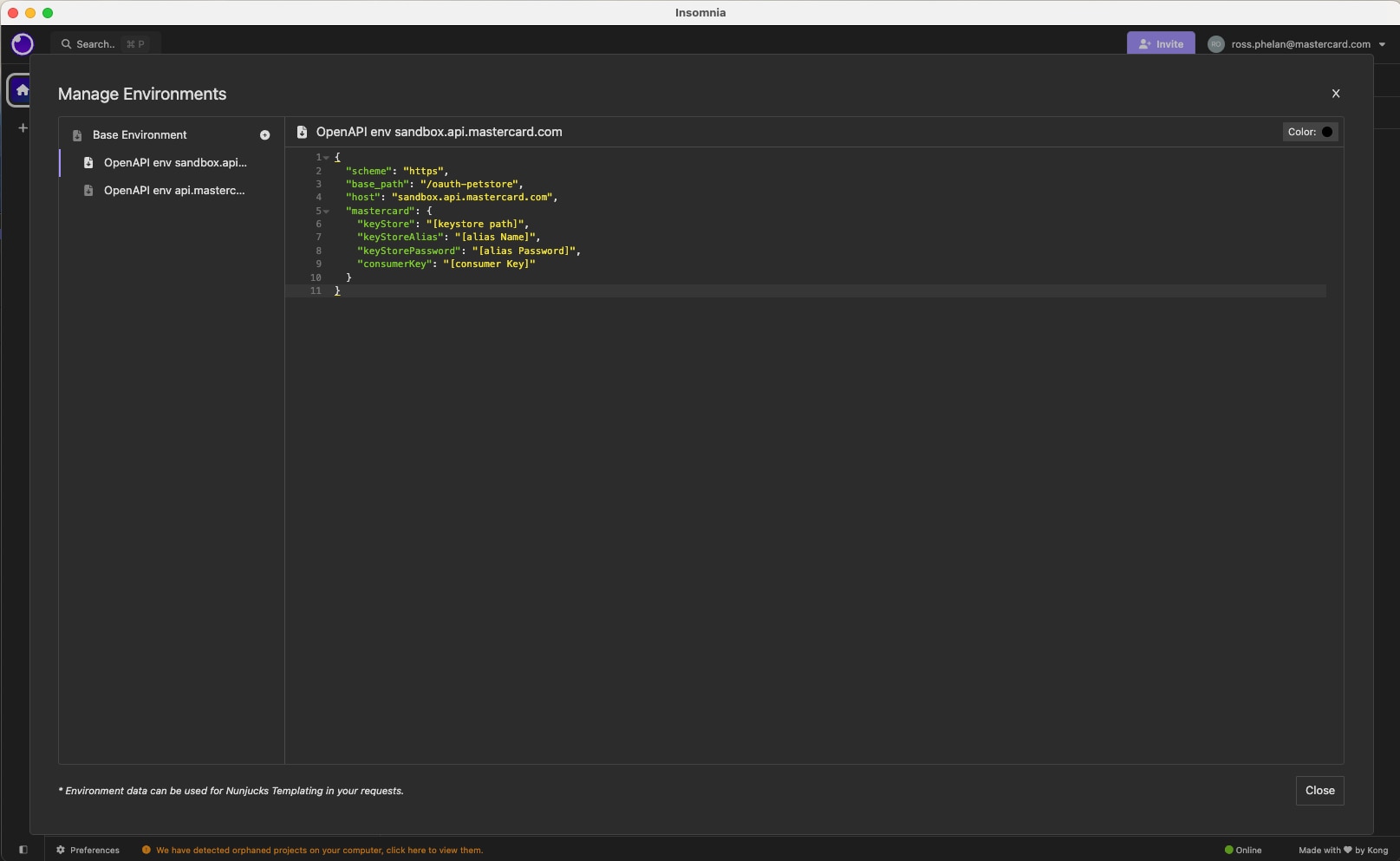
Task: Click the orphaned projects warning icon
Action: click(x=147, y=850)
